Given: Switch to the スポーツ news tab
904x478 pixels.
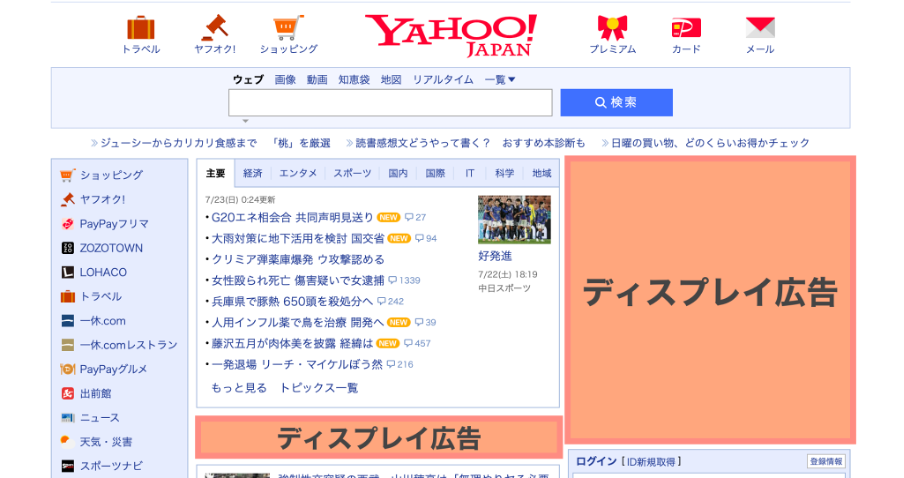Looking at the screenshot, I should 352,173.
